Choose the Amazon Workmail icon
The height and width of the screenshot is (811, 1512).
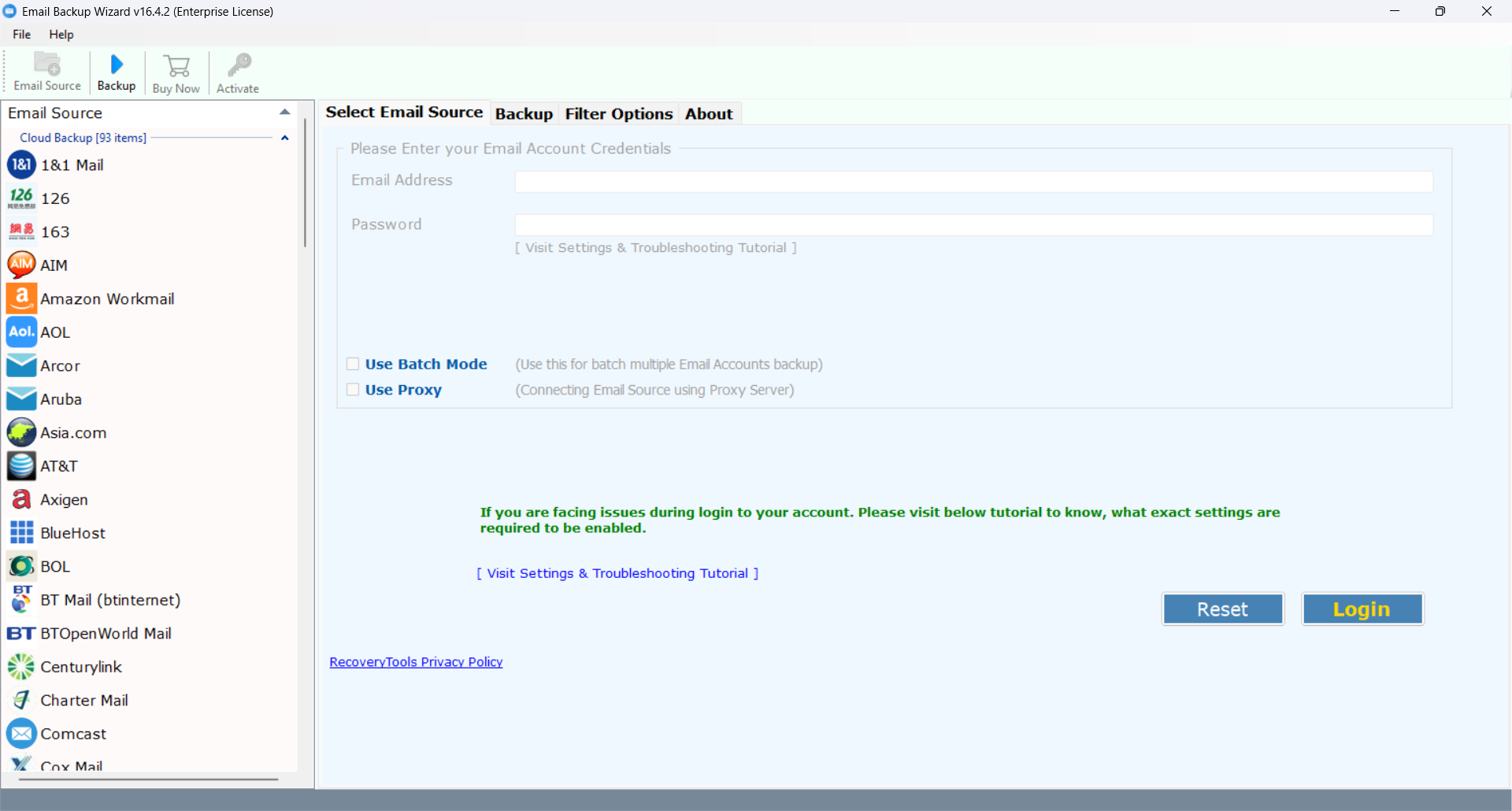tap(21, 298)
